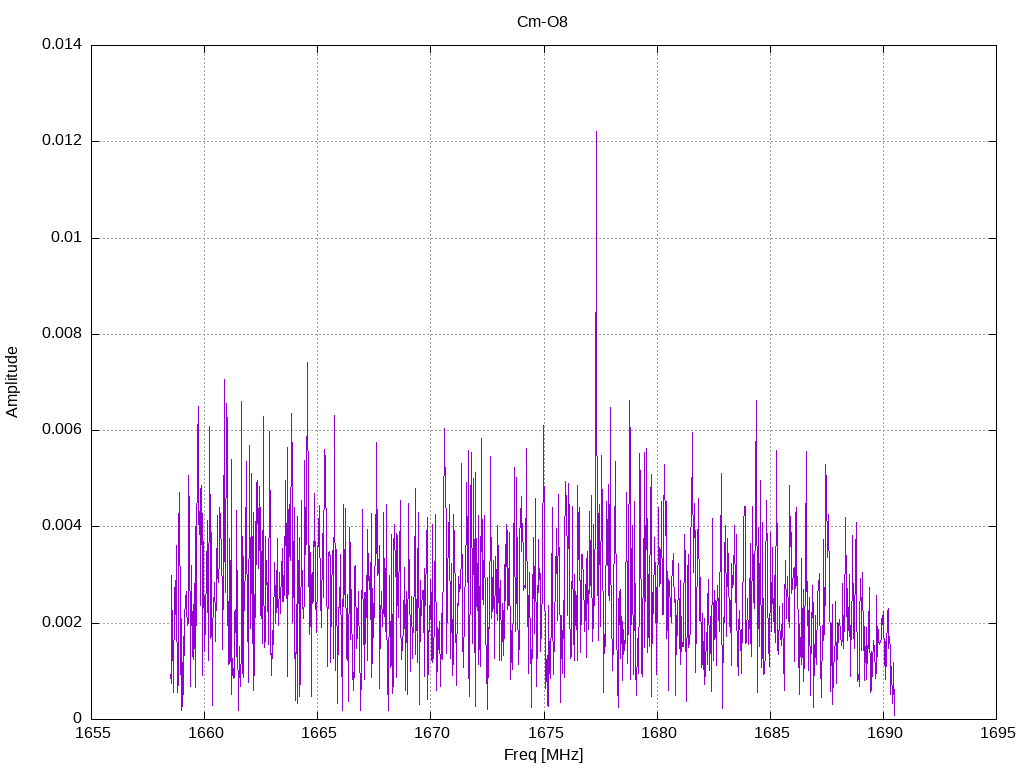Click the y-axis tick label "0.01"

point(67,237)
